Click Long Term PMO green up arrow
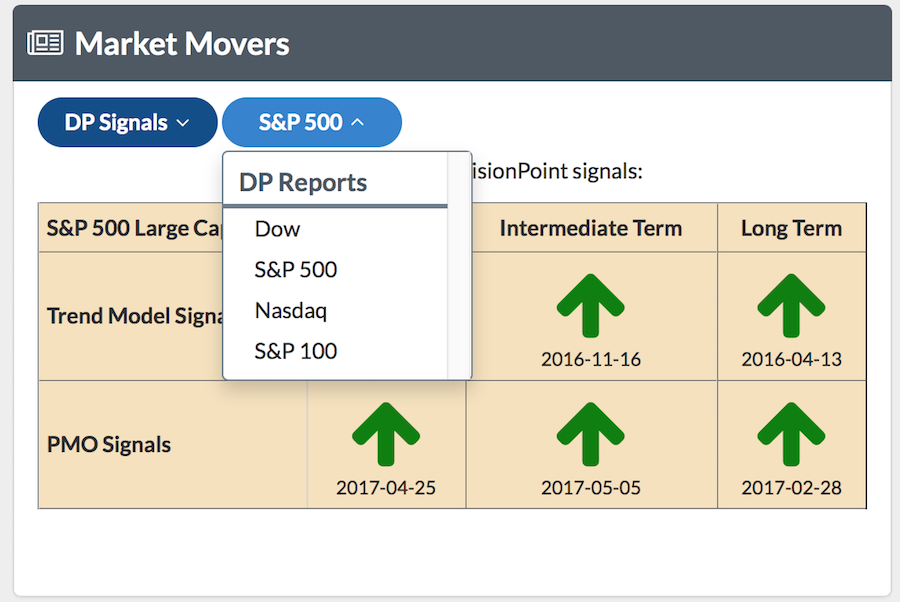 point(790,434)
